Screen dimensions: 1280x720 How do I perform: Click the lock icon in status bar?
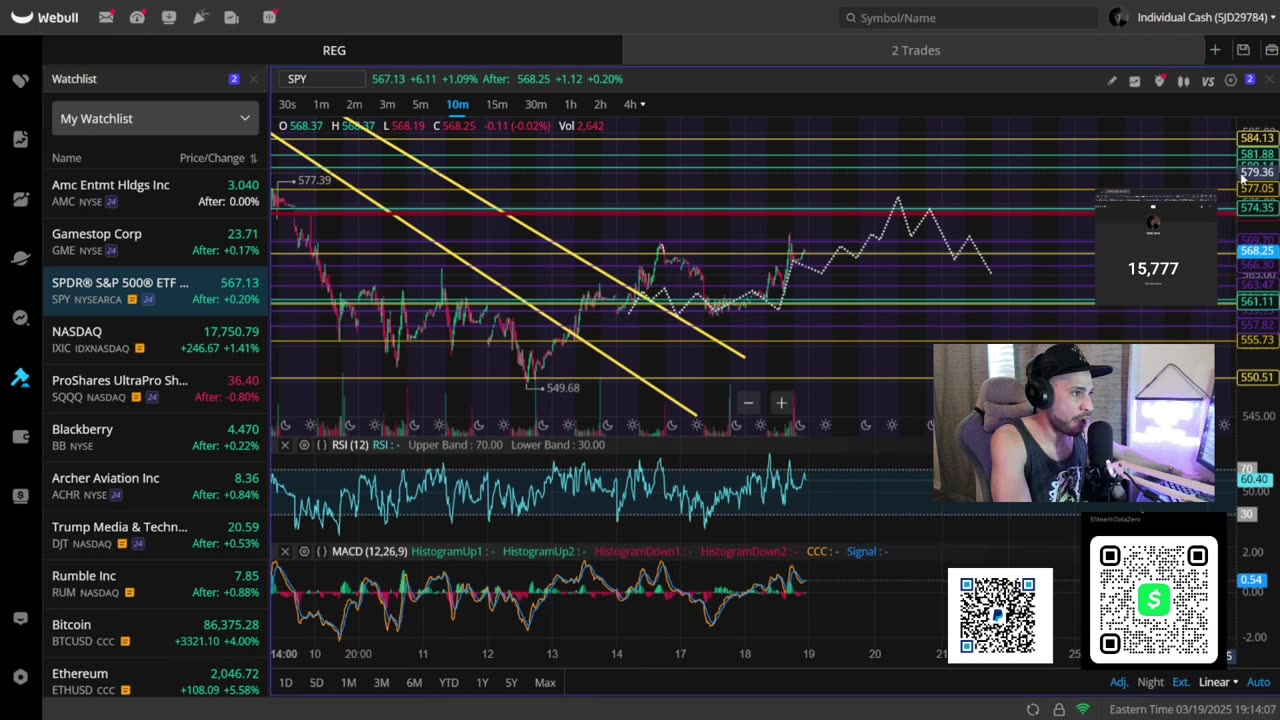tap(1059, 709)
